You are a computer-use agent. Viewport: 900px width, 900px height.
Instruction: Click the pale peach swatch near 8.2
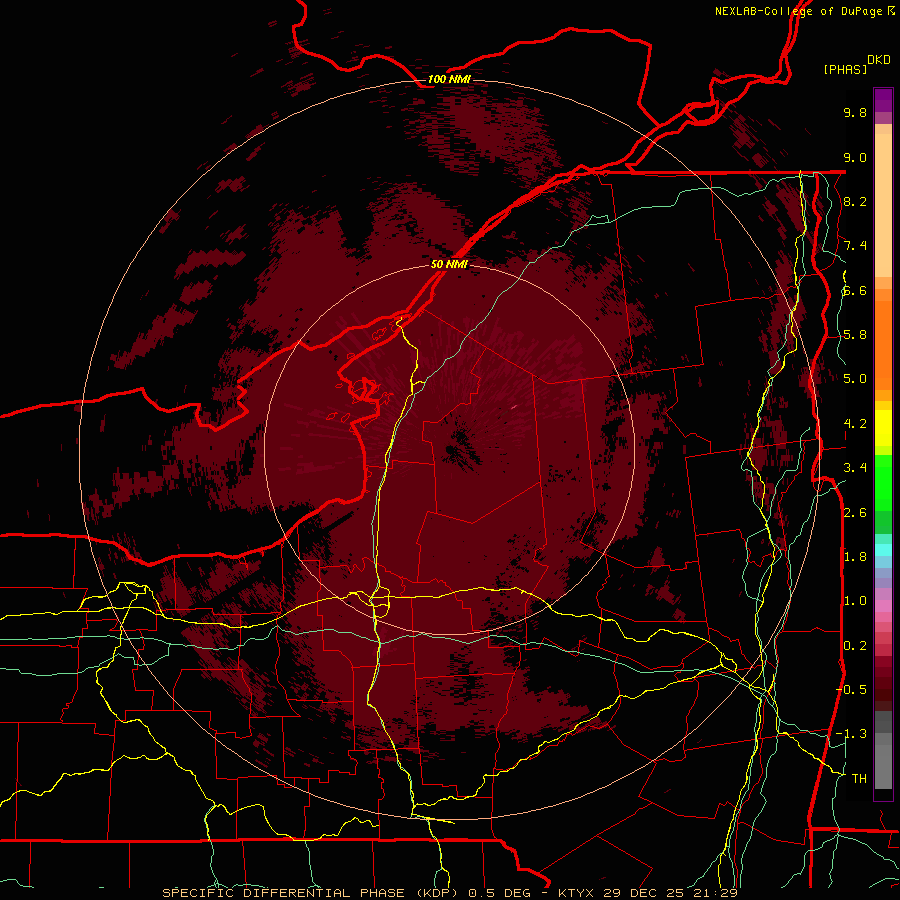click(883, 205)
